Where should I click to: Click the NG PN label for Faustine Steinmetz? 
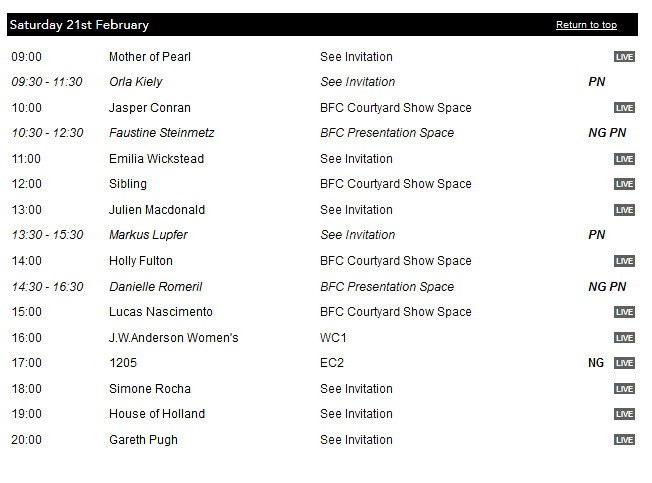click(607, 133)
